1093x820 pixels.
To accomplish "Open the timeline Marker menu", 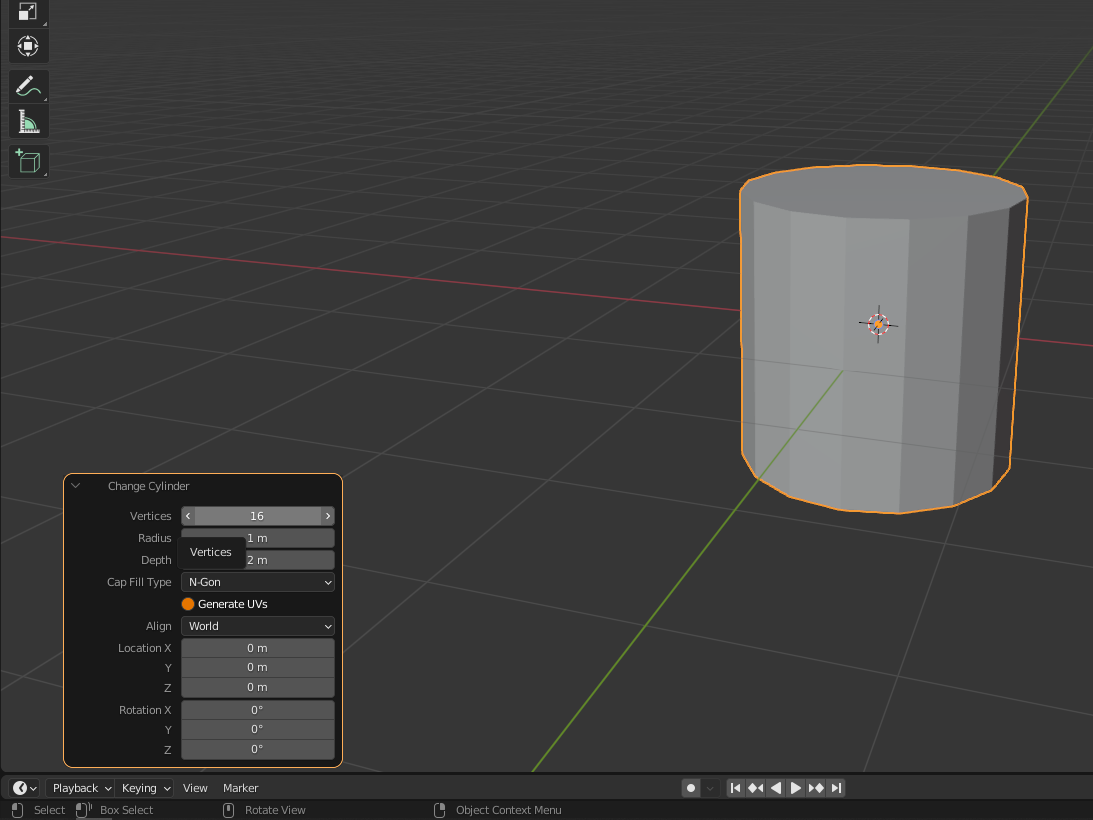I will coord(240,788).
